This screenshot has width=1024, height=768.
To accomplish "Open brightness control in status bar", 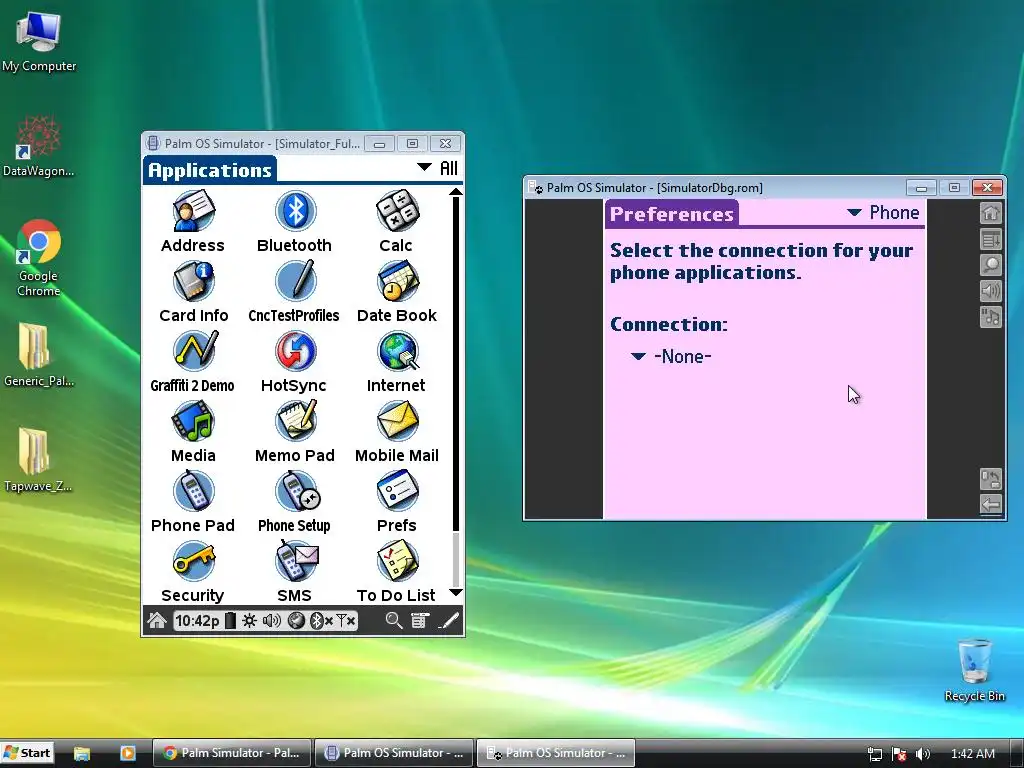I will pyautogui.click(x=249, y=620).
